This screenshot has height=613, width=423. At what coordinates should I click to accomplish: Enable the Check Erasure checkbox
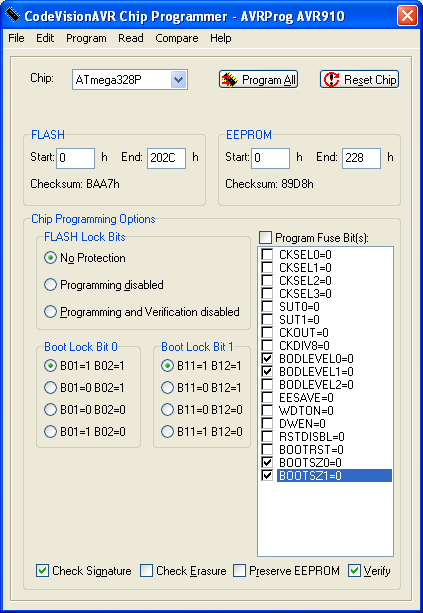[146, 571]
